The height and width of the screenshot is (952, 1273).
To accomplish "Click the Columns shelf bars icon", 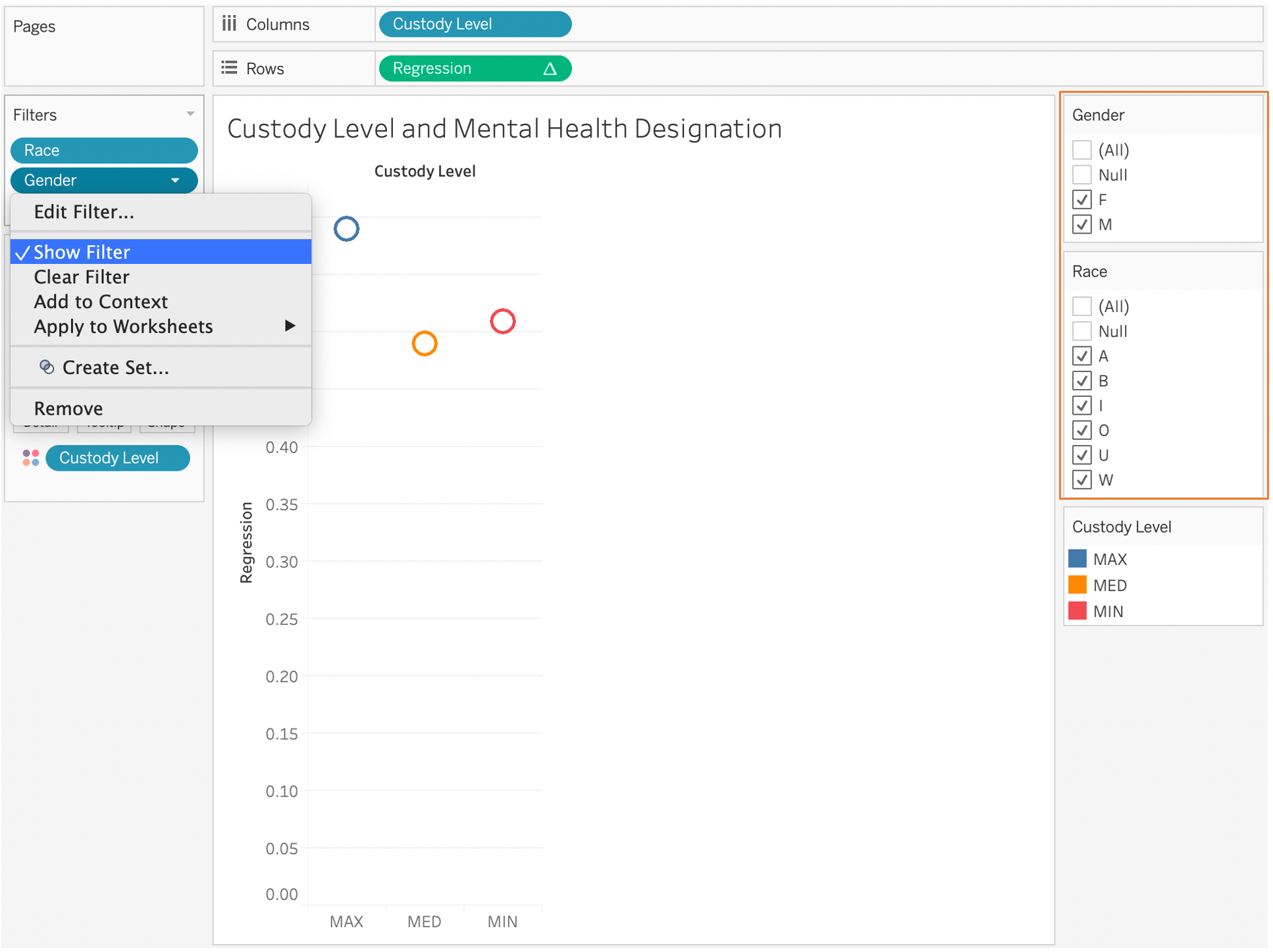I will (228, 24).
